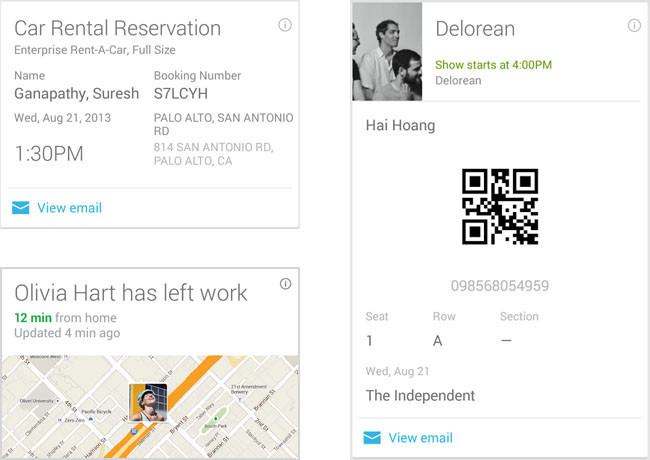Click ticket number 098568054959

point(499,286)
